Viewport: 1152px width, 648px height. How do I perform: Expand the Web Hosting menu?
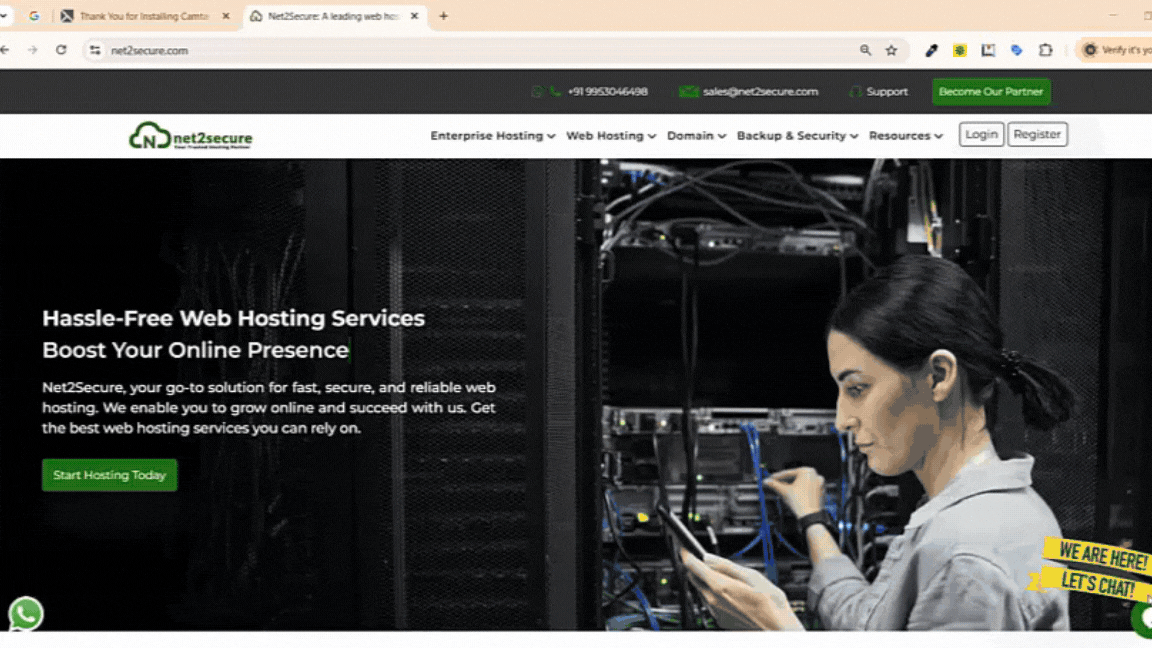pos(610,136)
